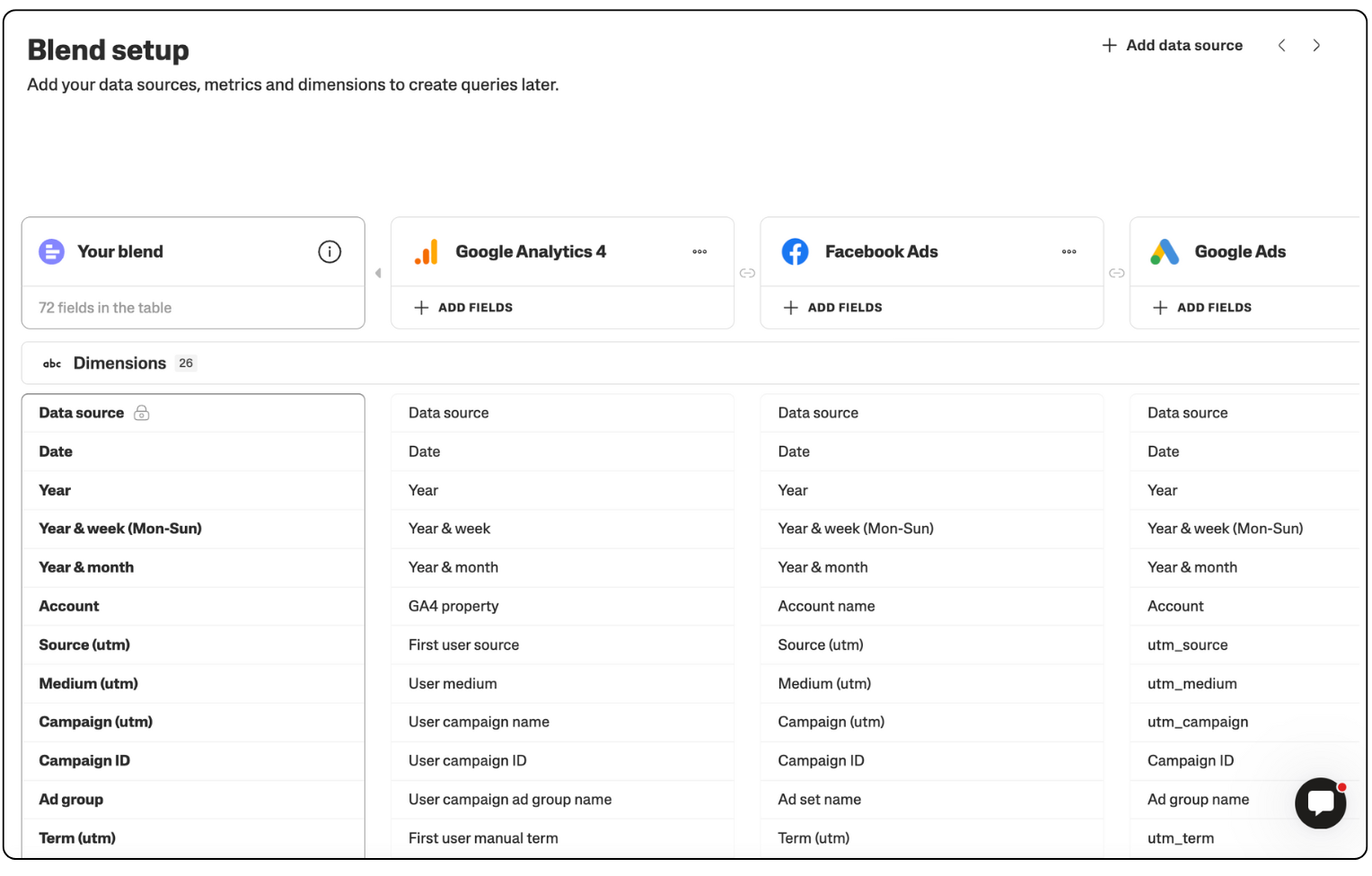Open the chat support bubble
This screenshot has width=1372, height=876.
[1320, 802]
